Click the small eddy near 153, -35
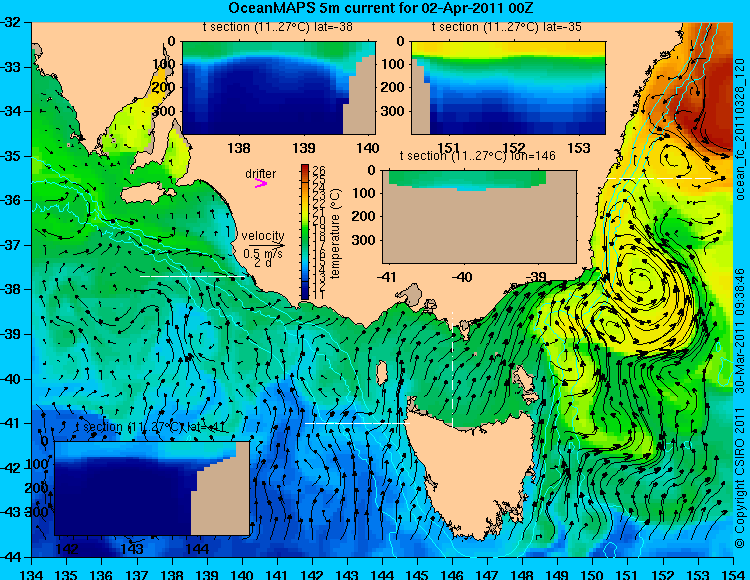The height and width of the screenshot is (580, 750). (673, 158)
